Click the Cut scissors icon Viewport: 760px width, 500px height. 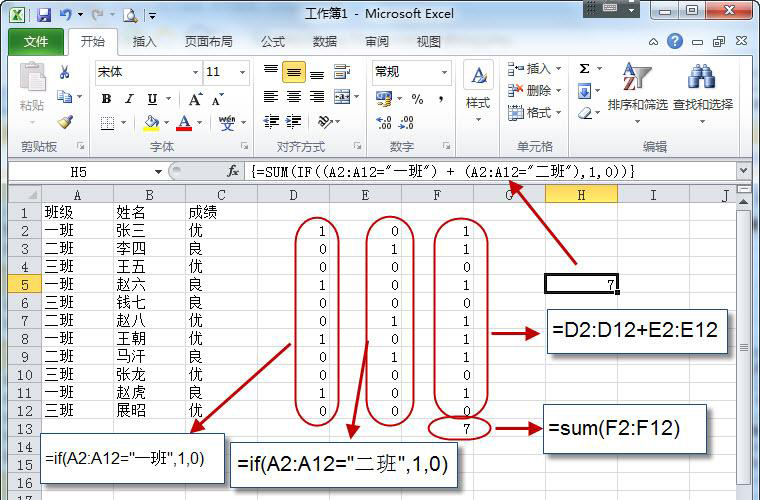64,72
